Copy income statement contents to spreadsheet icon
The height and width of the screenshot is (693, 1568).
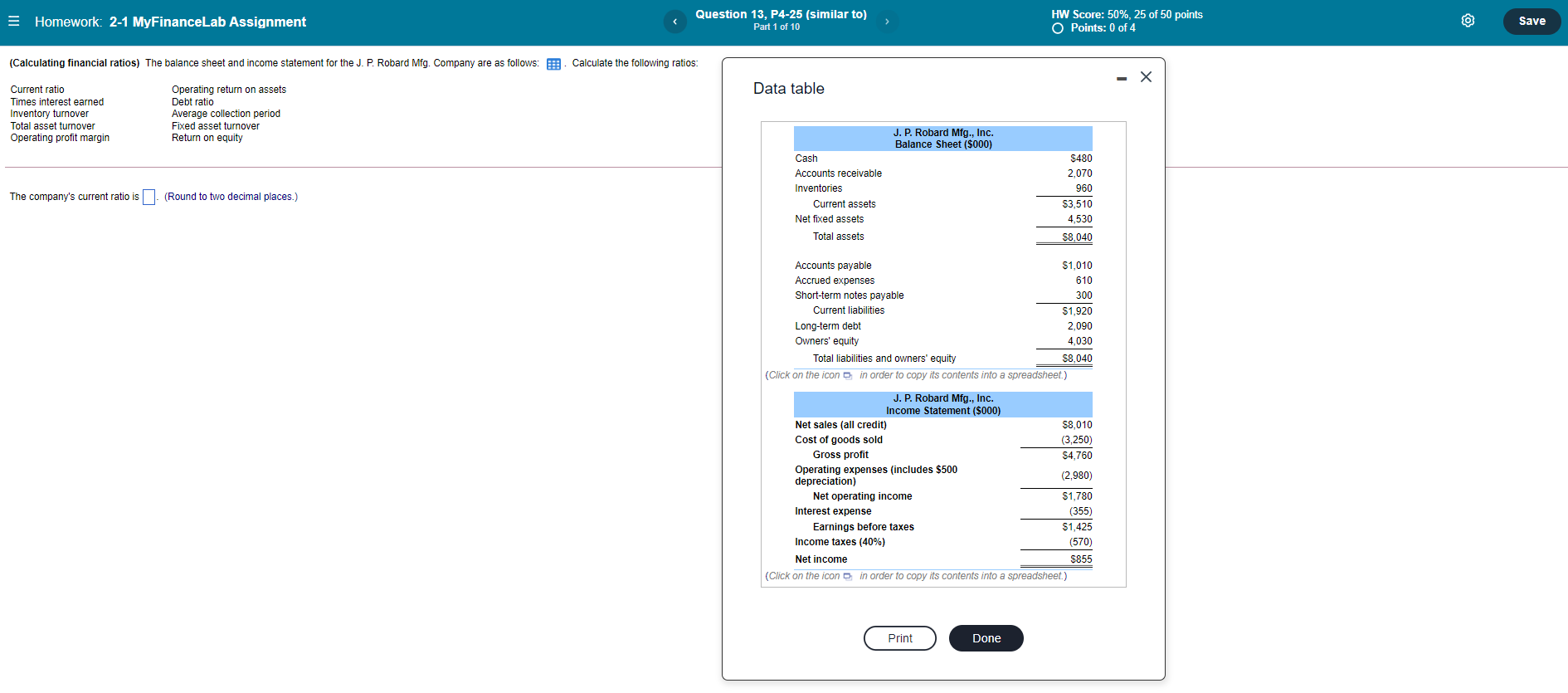tap(848, 577)
